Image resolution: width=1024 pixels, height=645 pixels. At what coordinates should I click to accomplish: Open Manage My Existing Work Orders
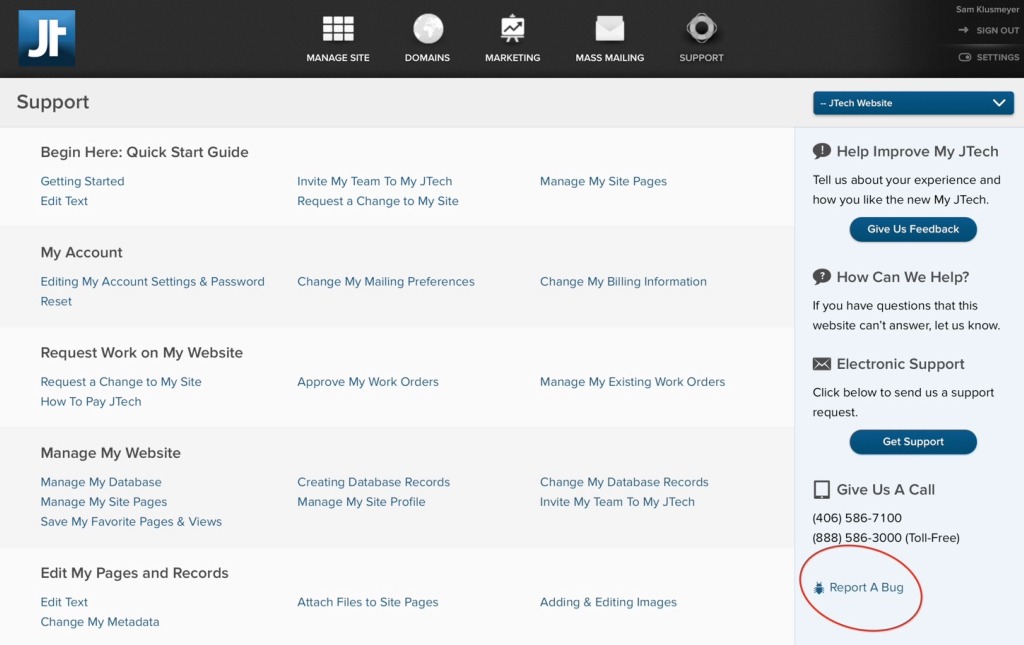(632, 382)
